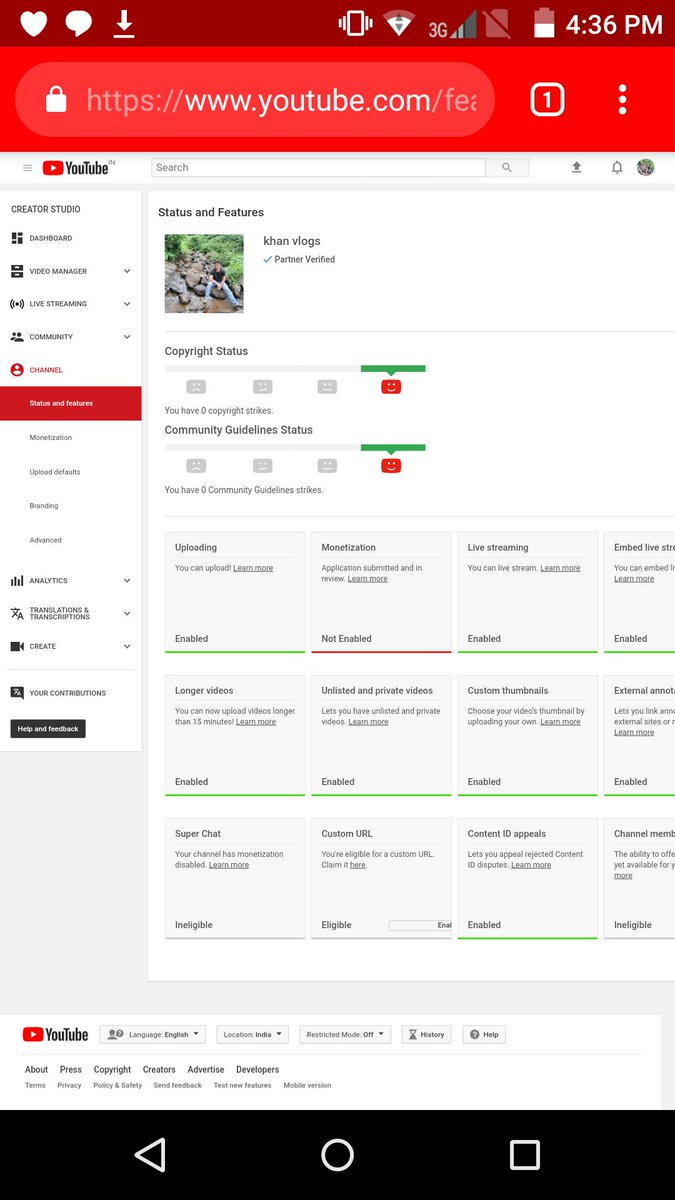Click into the YouTube Search field
This screenshot has height=1200, width=675.
tap(318, 168)
